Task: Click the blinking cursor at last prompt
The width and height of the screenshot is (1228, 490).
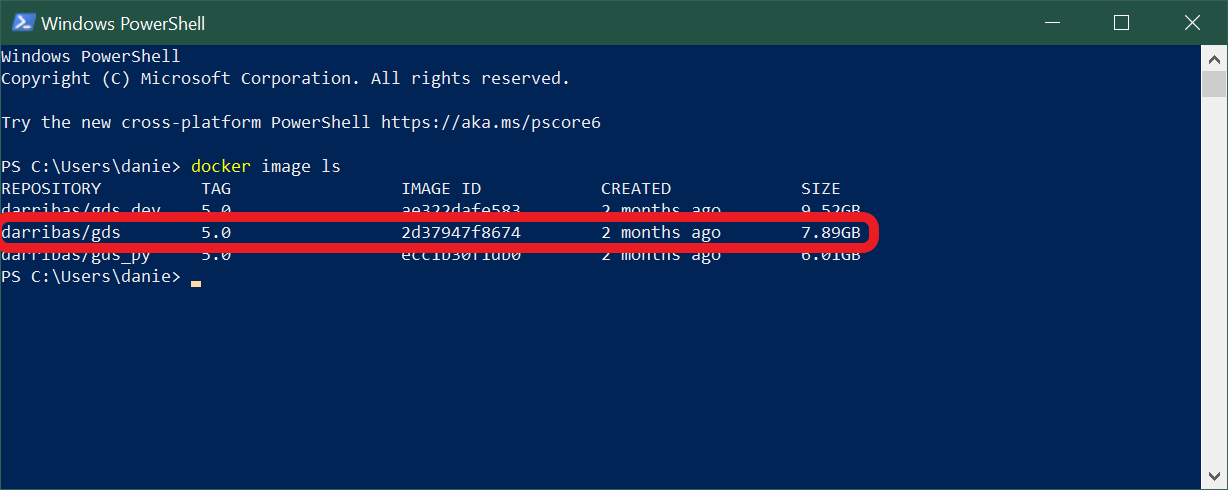Action: click(196, 284)
